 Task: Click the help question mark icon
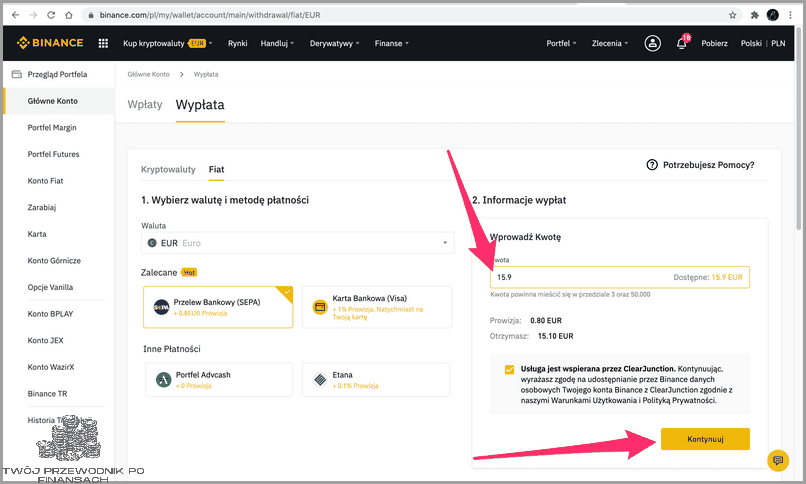[652, 165]
